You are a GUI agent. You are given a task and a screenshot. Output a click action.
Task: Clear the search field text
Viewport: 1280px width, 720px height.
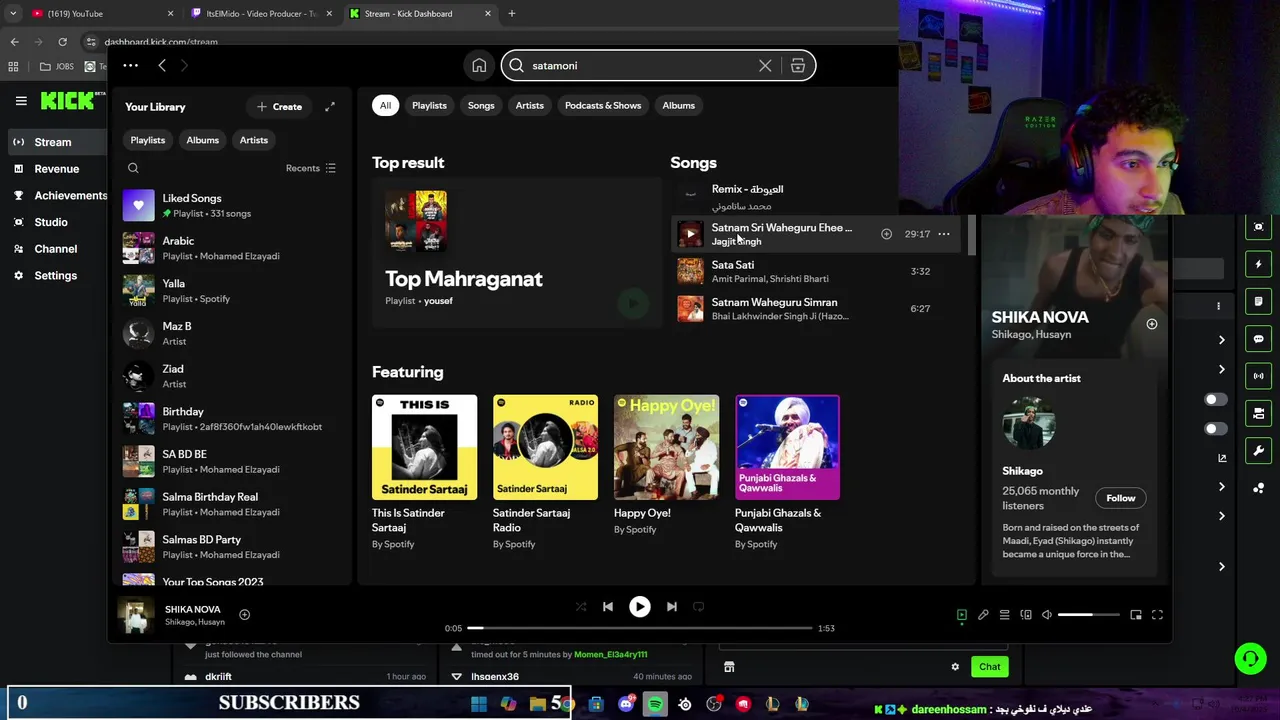tap(765, 66)
